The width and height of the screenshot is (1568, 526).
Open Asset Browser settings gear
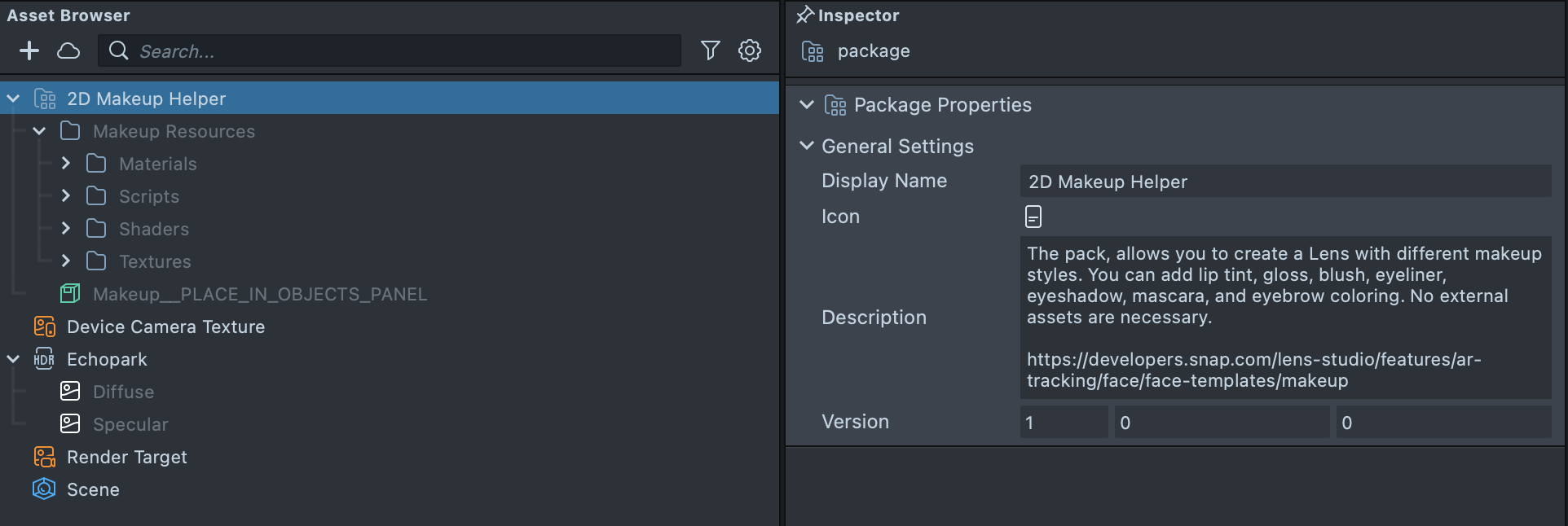click(x=750, y=50)
